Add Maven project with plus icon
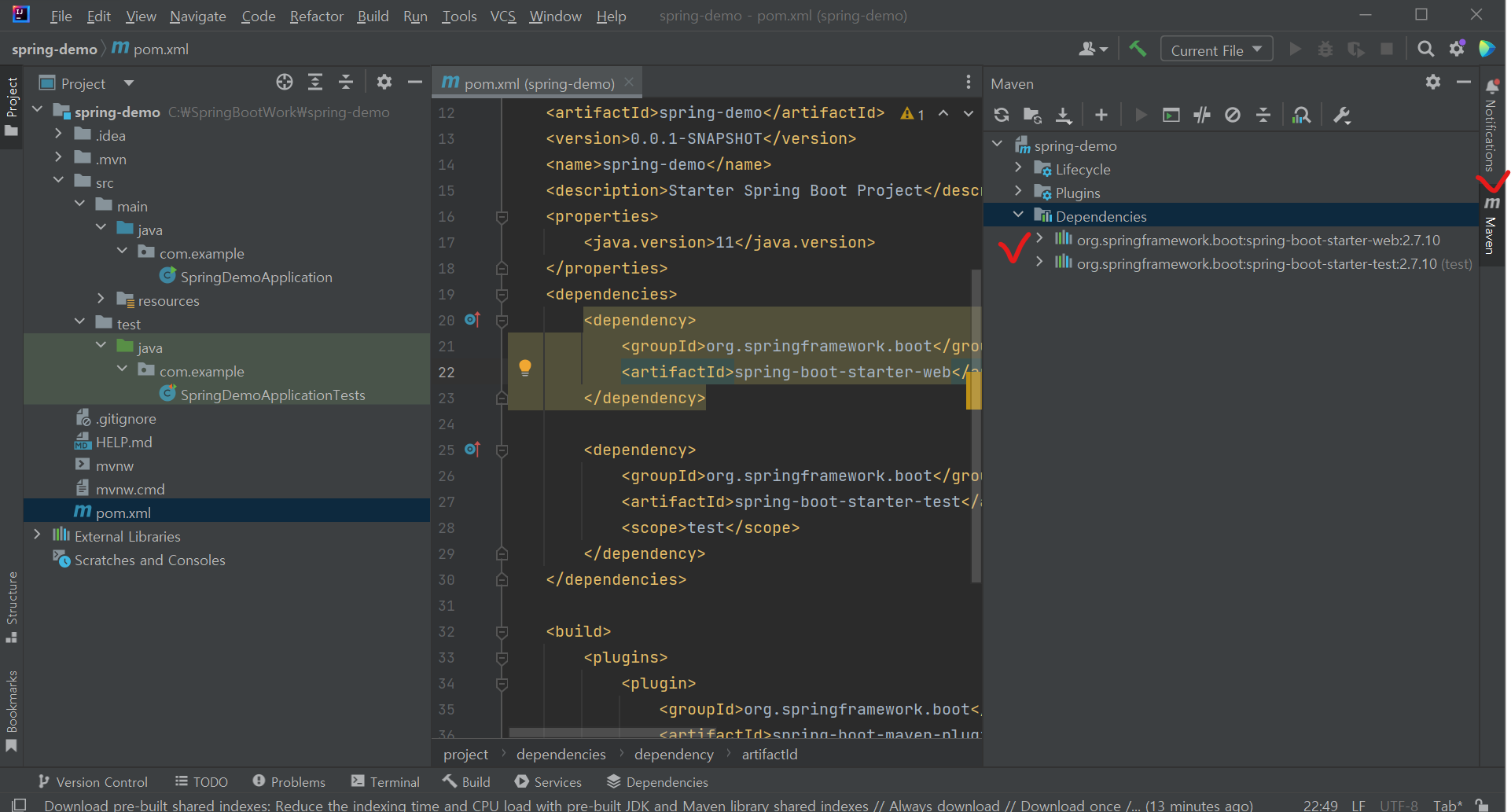This screenshot has width=1511, height=812. tap(1101, 115)
